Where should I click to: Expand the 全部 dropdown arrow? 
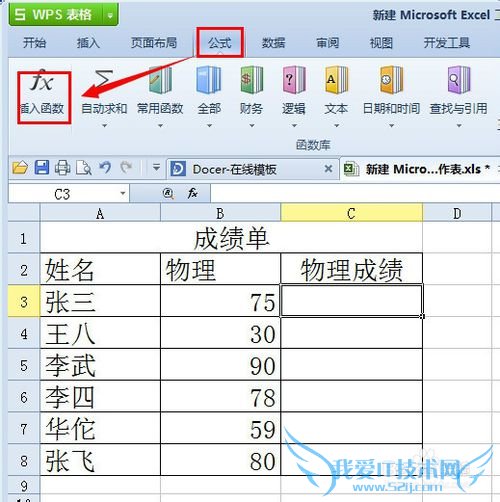209,126
